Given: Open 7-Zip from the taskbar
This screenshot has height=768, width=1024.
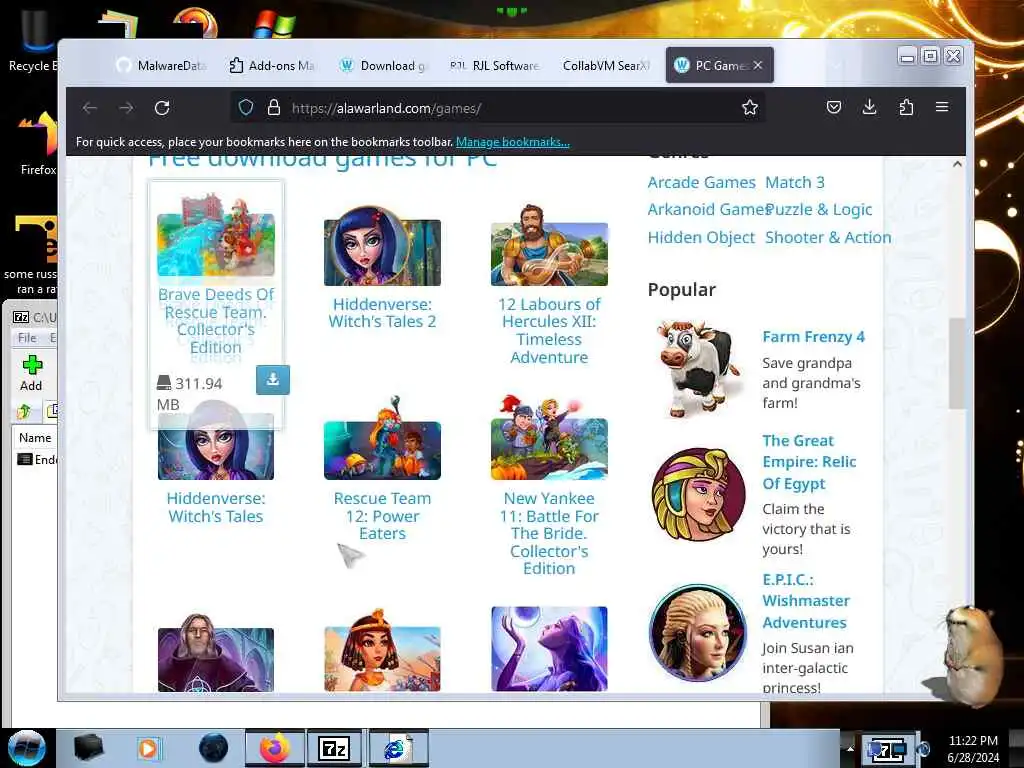Looking at the screenshot, I should (x=334, y=748).
